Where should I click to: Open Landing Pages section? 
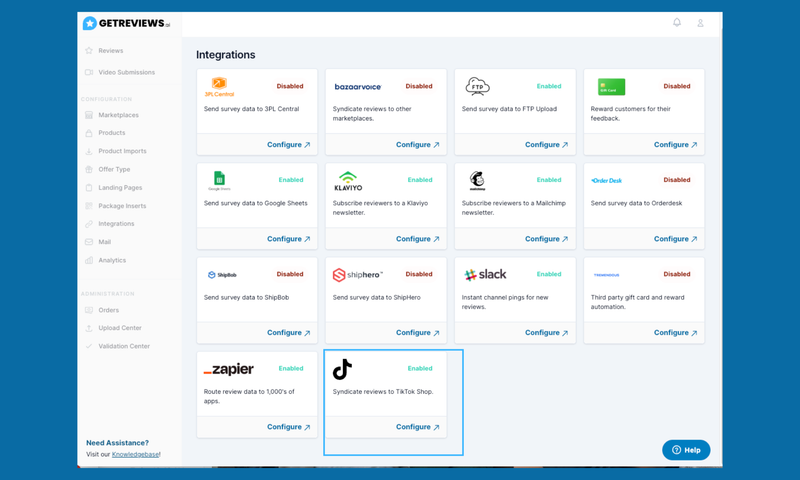tap(120, 188)
